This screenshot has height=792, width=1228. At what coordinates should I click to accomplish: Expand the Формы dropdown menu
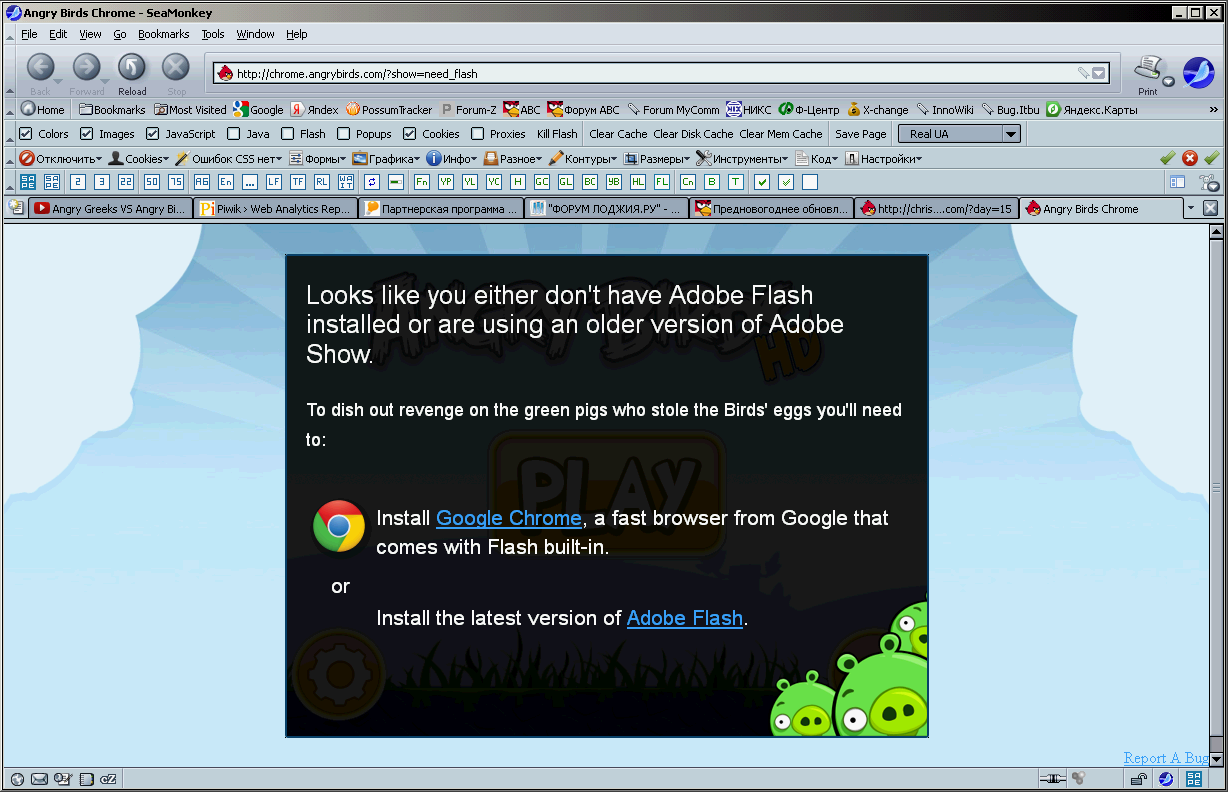click(318, 158)
